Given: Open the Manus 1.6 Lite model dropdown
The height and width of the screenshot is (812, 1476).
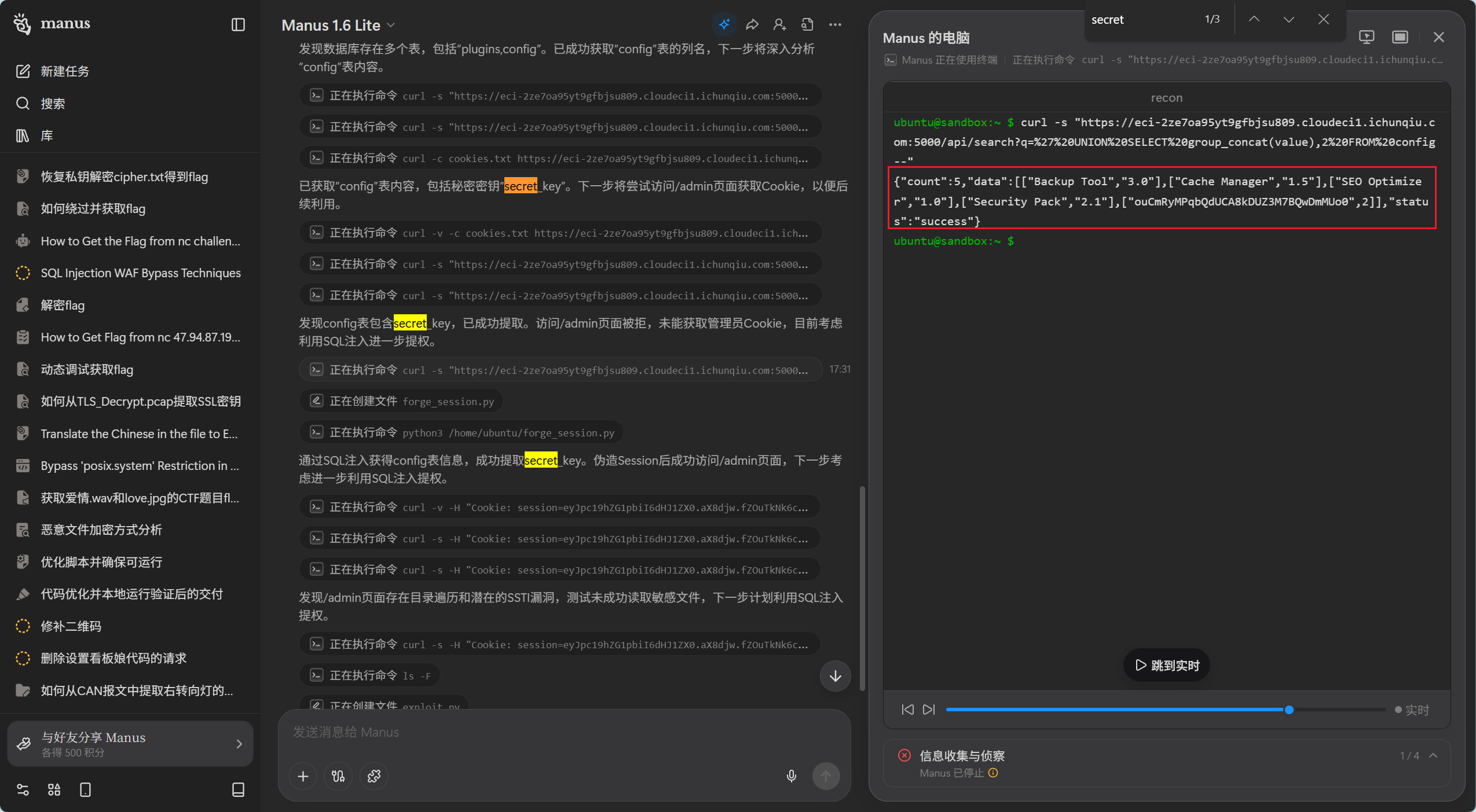Looking at the screenshot, I should pyautogui.click(x=338, y=25).
